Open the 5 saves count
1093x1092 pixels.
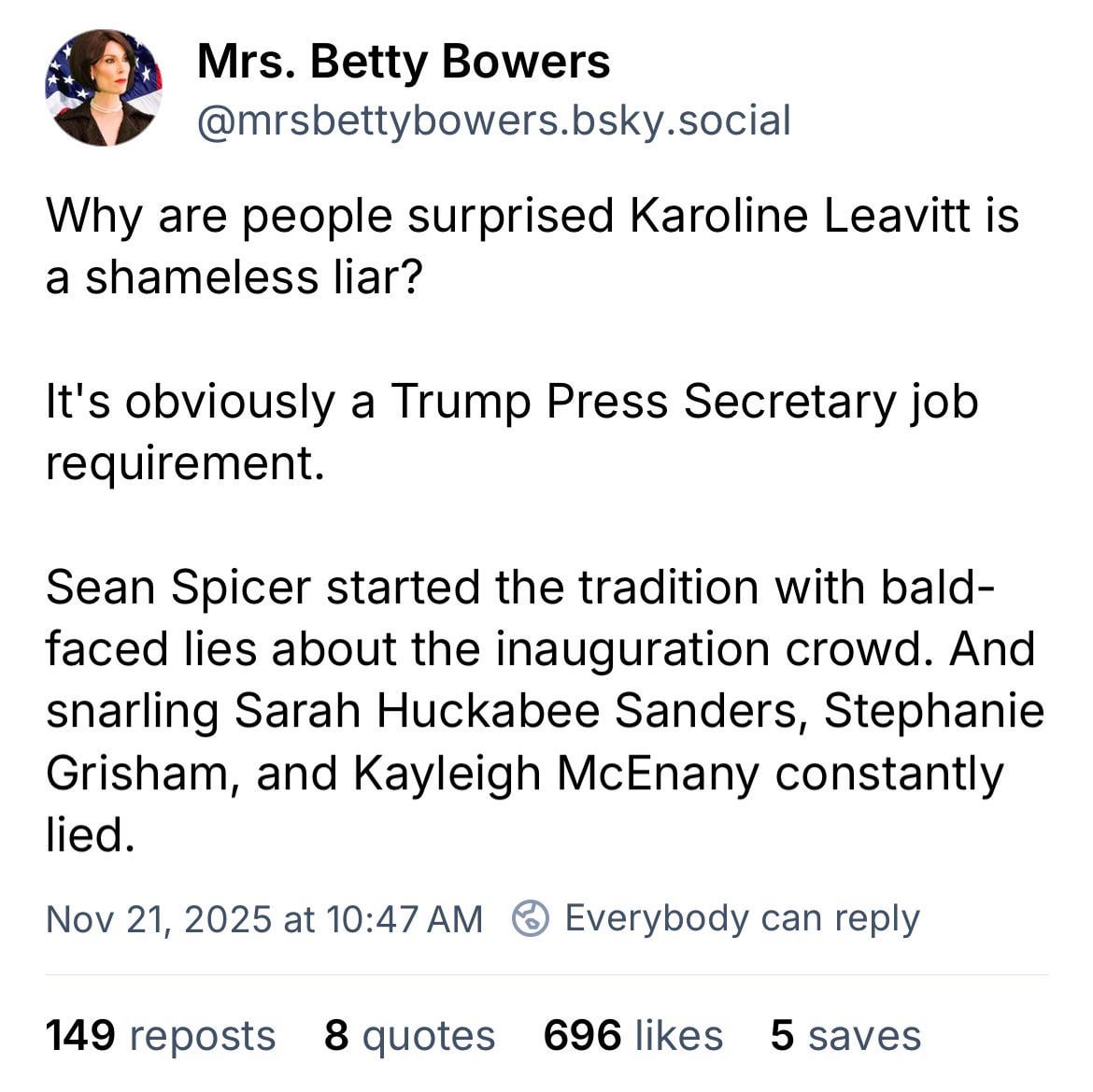tap(845, 1035)
